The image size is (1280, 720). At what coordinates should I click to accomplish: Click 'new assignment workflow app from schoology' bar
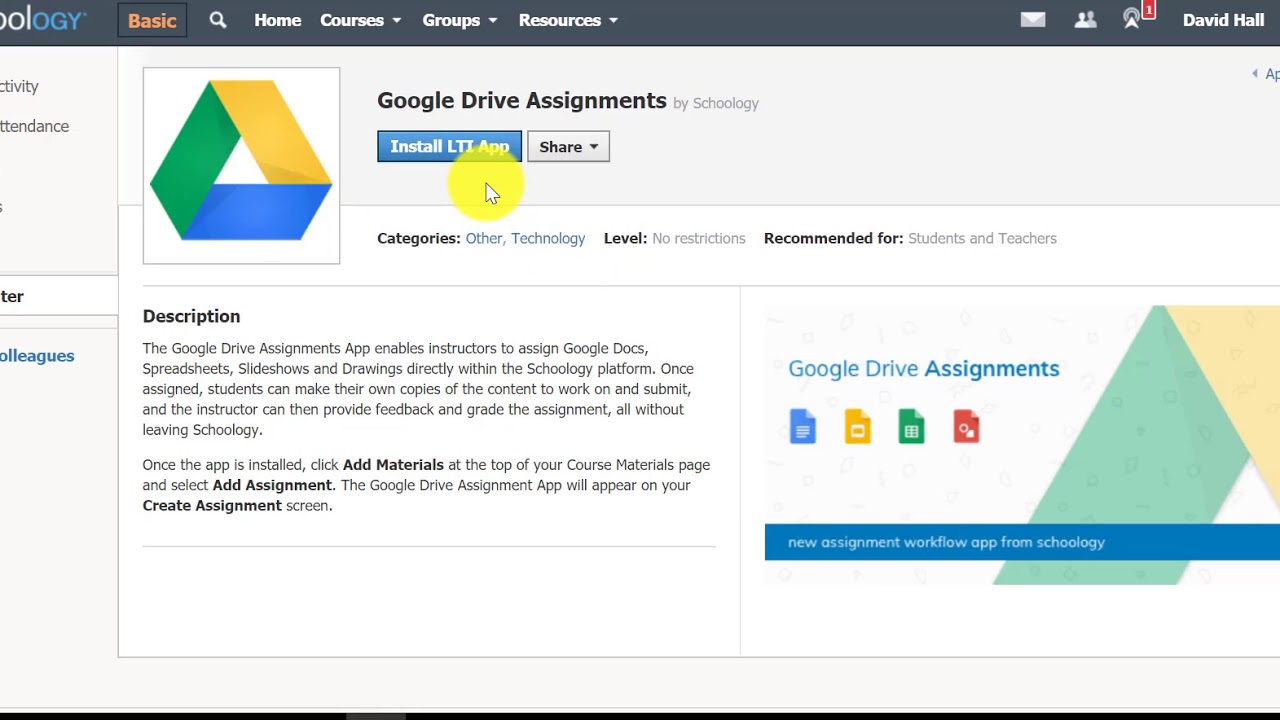tap(1022, 542)
